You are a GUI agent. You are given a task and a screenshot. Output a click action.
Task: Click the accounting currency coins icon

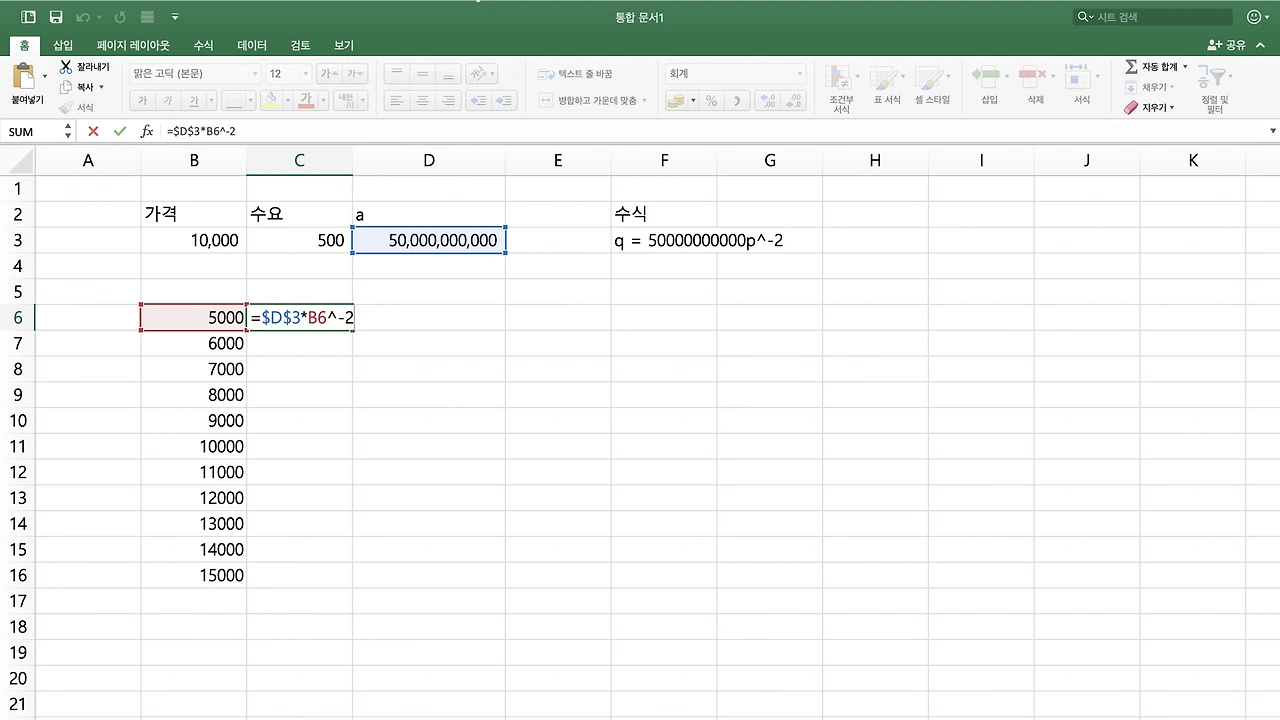[677, 100]
